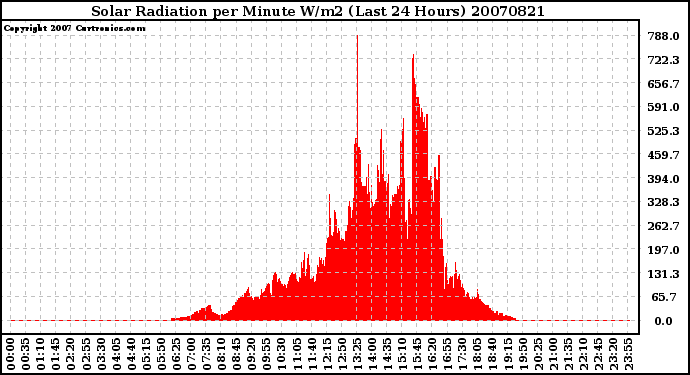Screen dimensions: 690x375
Task: Click the 722.3 y-axis label
Action: coord(663,60)
